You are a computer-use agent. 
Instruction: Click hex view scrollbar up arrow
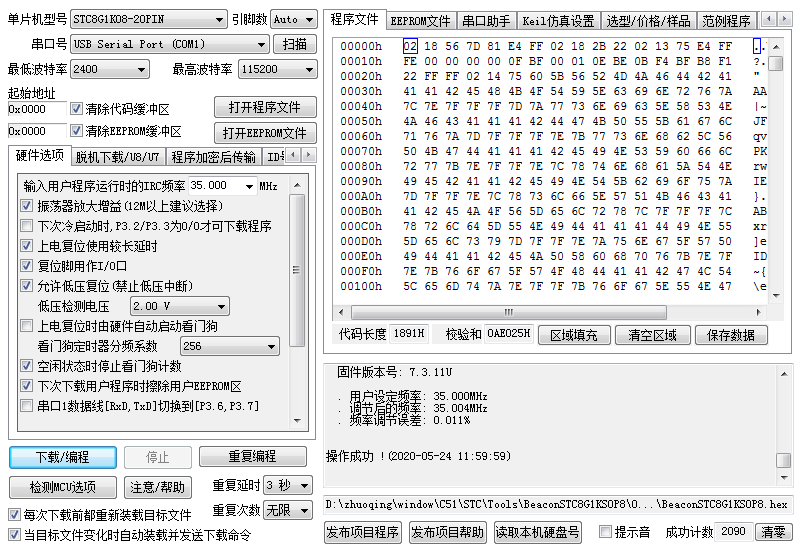click(x=776, y=47)
